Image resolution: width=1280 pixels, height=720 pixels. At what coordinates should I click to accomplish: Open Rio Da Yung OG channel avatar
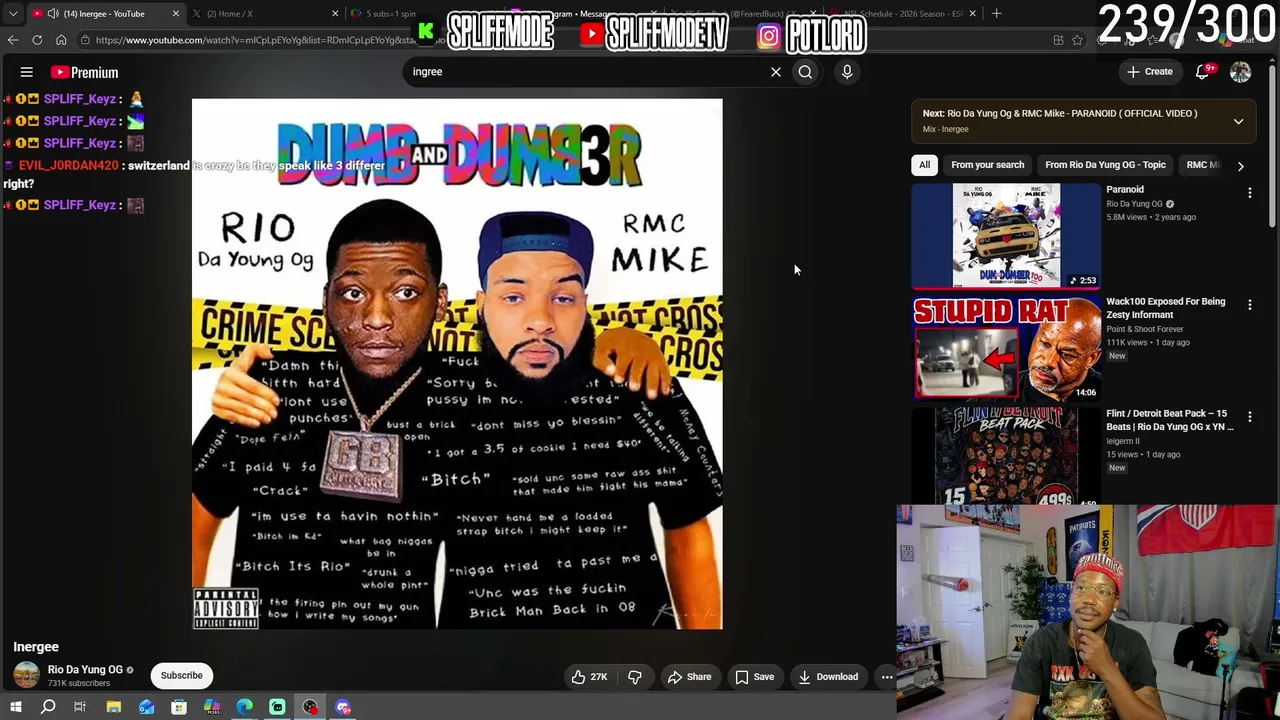click(x=27, y=675)
